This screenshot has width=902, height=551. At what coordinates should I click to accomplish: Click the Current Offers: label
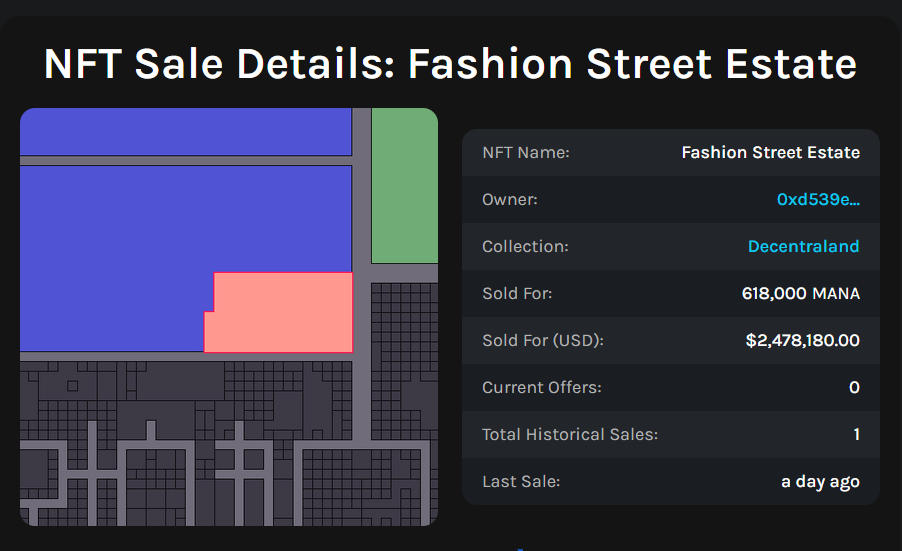[542, 388]
